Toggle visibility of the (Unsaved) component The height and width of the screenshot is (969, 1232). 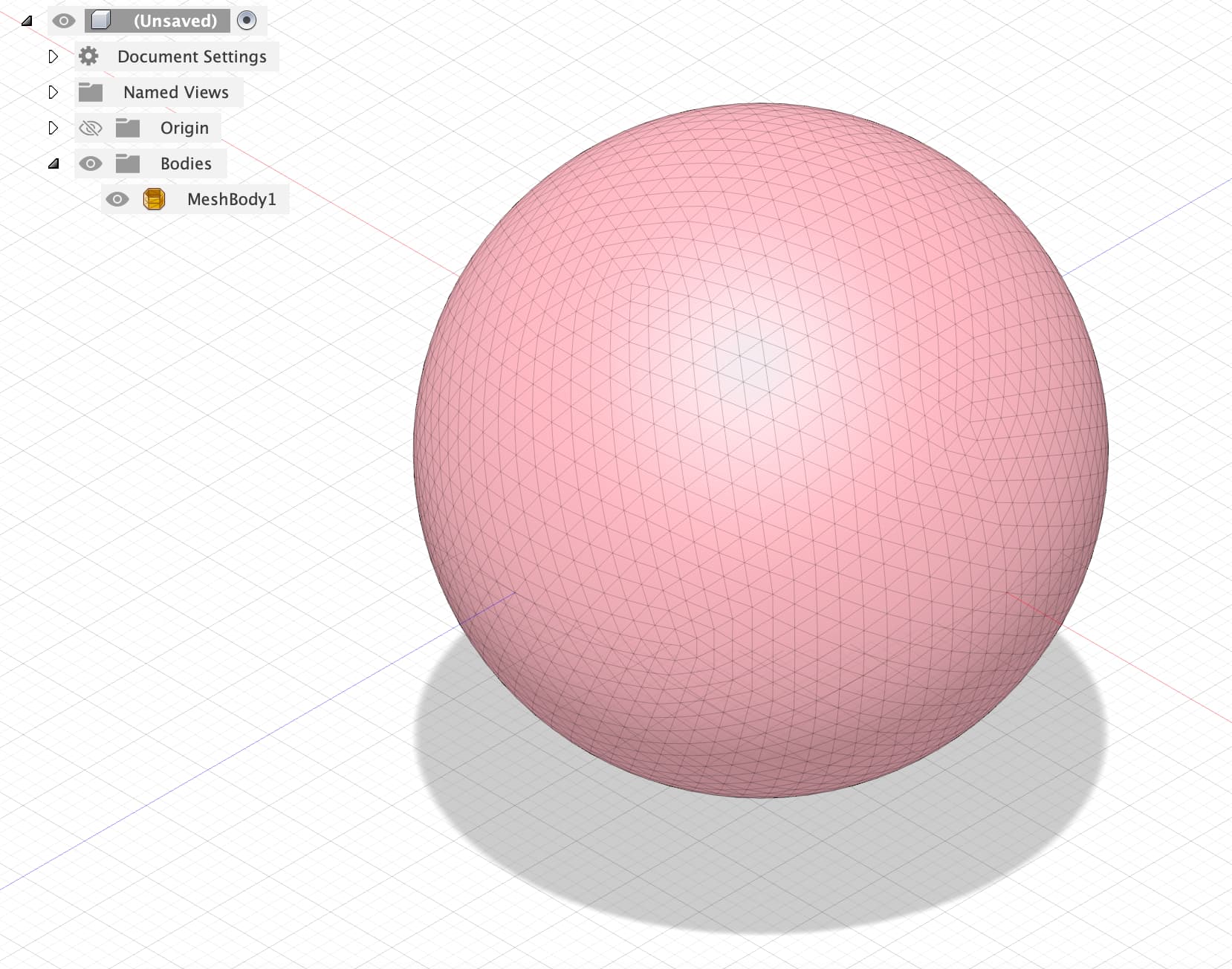point(64,21)
